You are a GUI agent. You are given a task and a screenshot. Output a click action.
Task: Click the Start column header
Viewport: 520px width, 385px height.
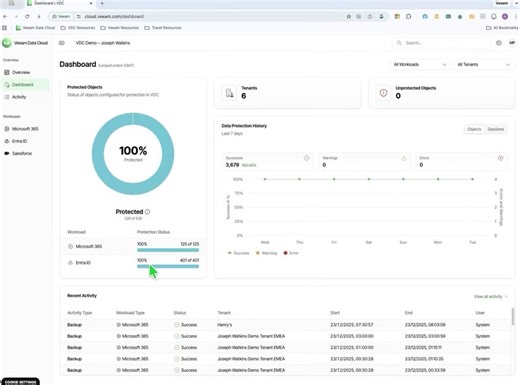(335, 313)
